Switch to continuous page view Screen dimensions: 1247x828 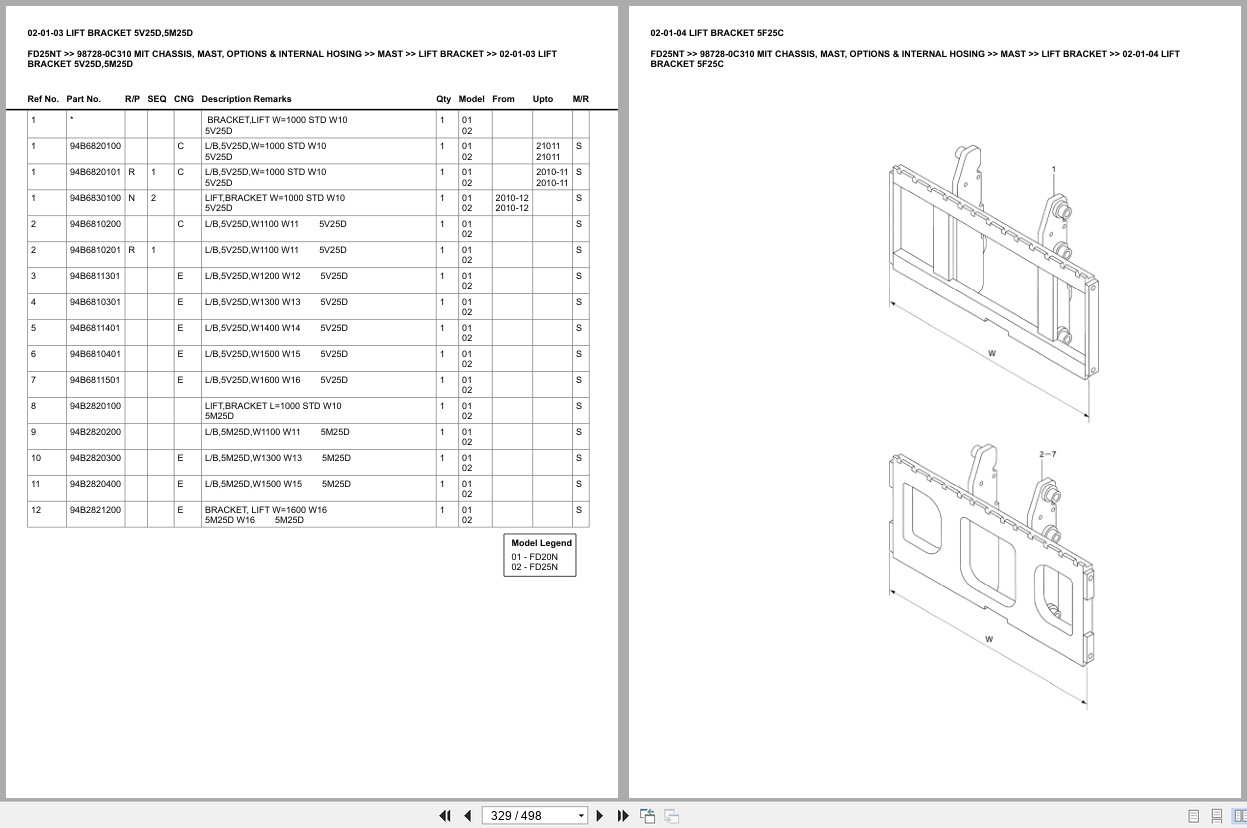[x=1217, y=816]
